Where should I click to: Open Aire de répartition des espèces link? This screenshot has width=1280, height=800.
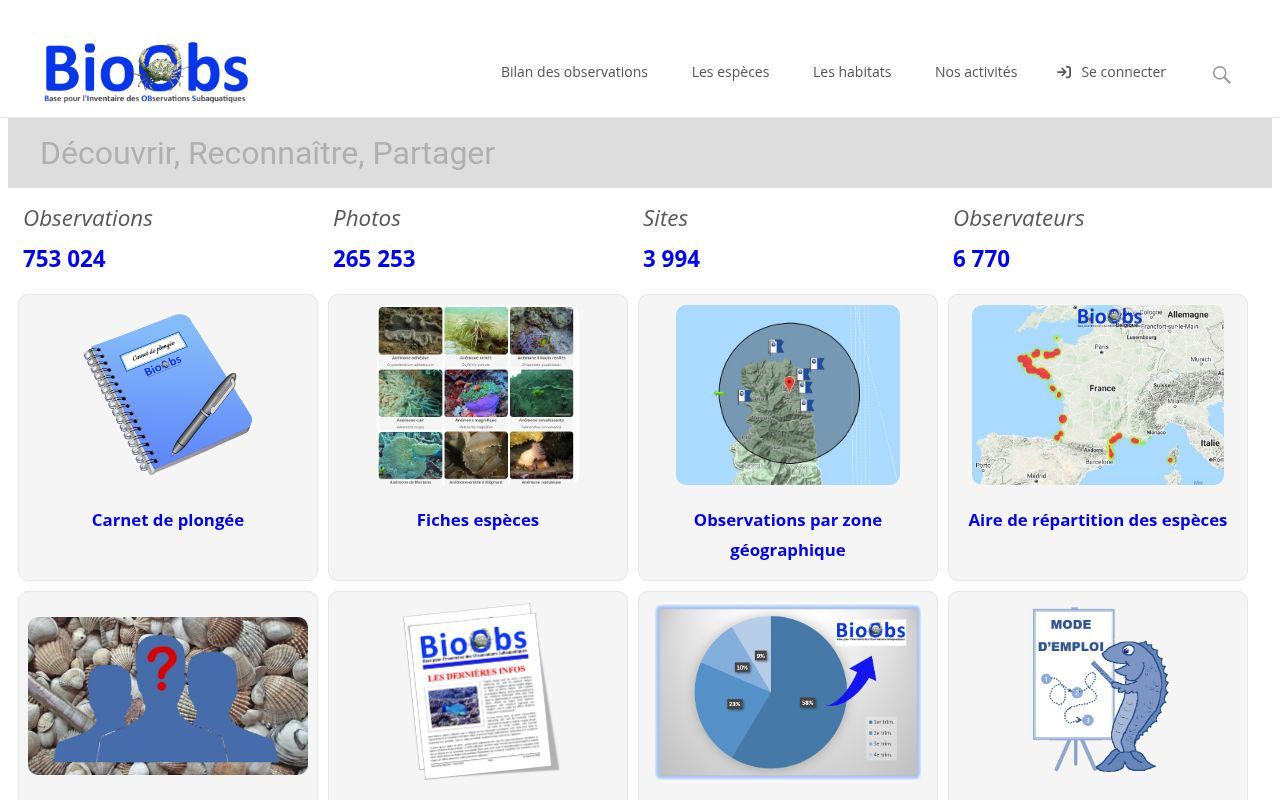click(x=1098, y=520)
